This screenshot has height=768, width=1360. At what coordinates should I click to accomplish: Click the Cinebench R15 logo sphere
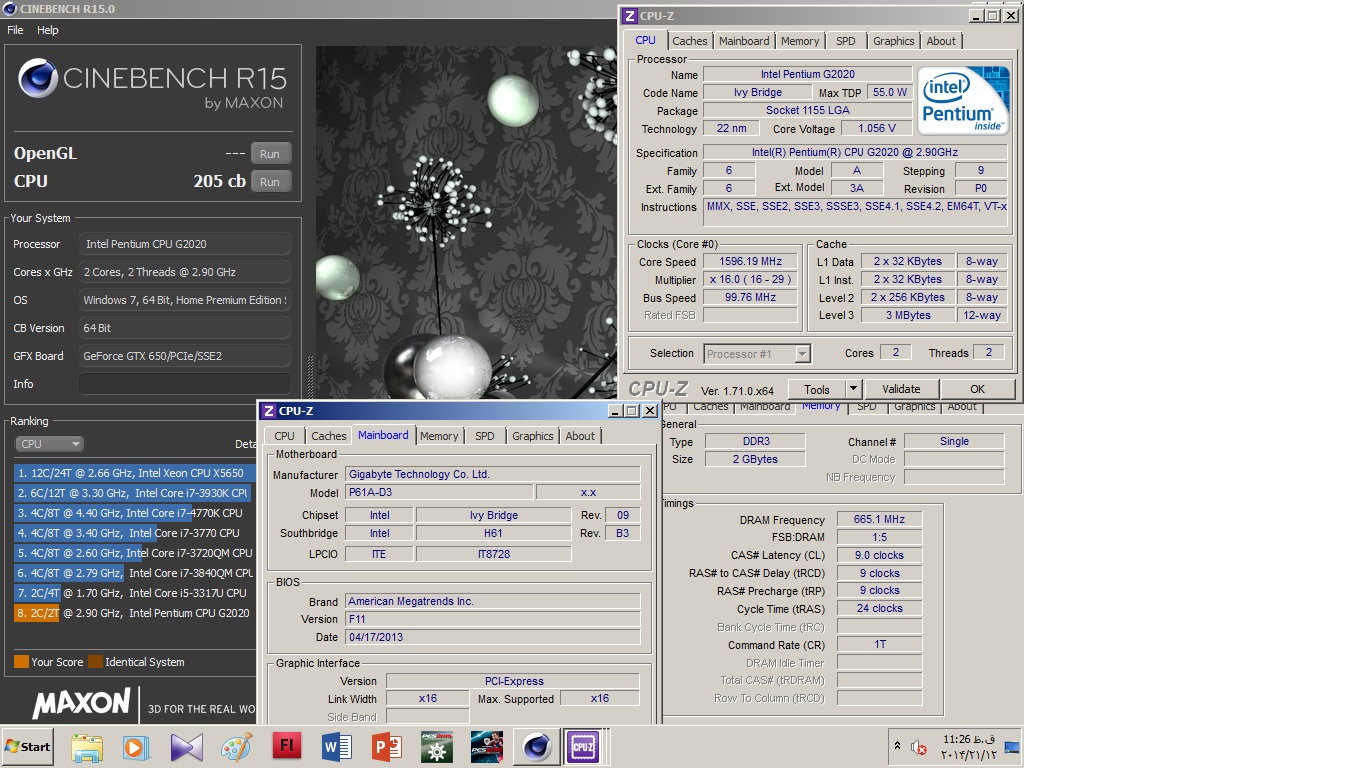(38, 79)
